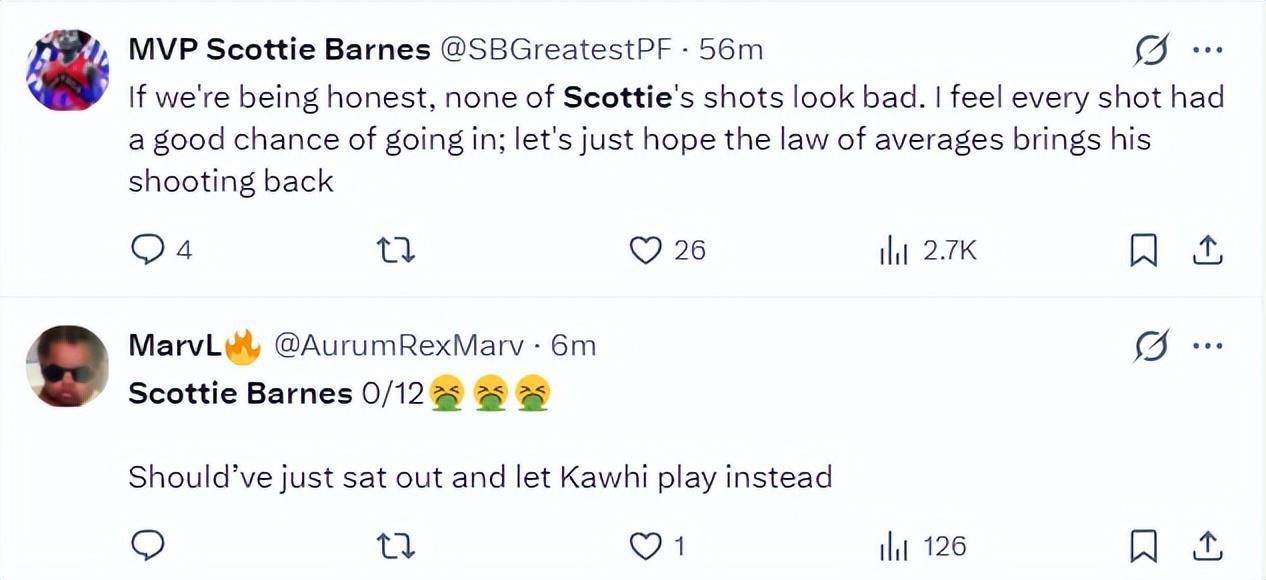
Task: Like MarvL's tweet with 1 like
Action: coord(645,545)
